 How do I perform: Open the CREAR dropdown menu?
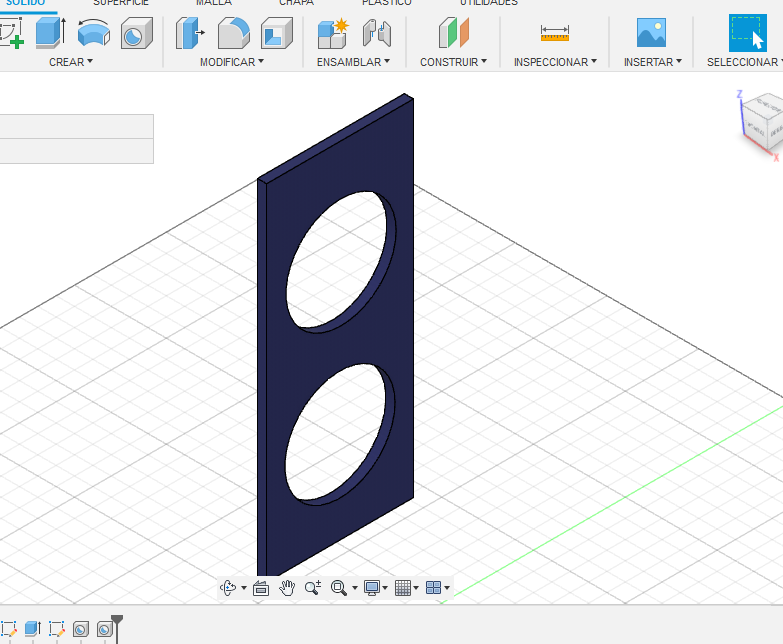tap(71, 62)
